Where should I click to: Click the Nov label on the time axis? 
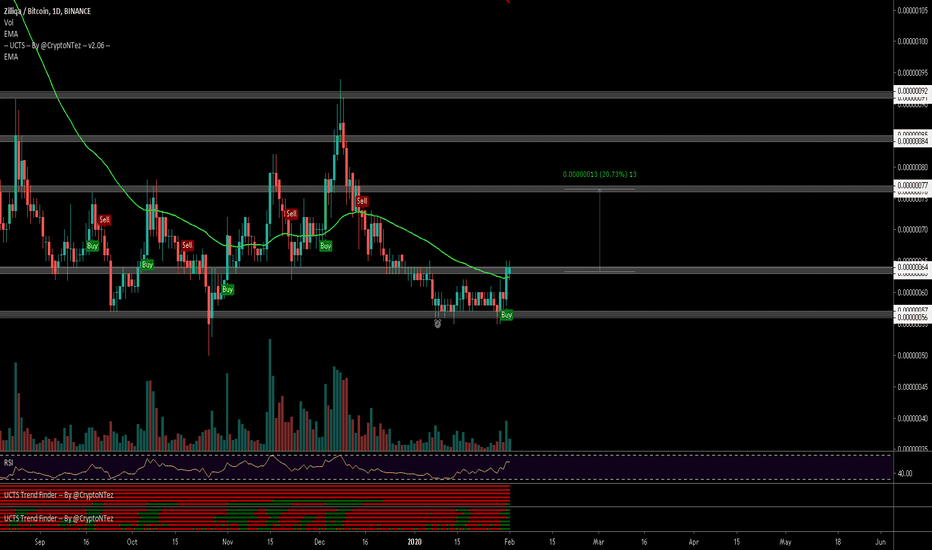pos(227,542)
